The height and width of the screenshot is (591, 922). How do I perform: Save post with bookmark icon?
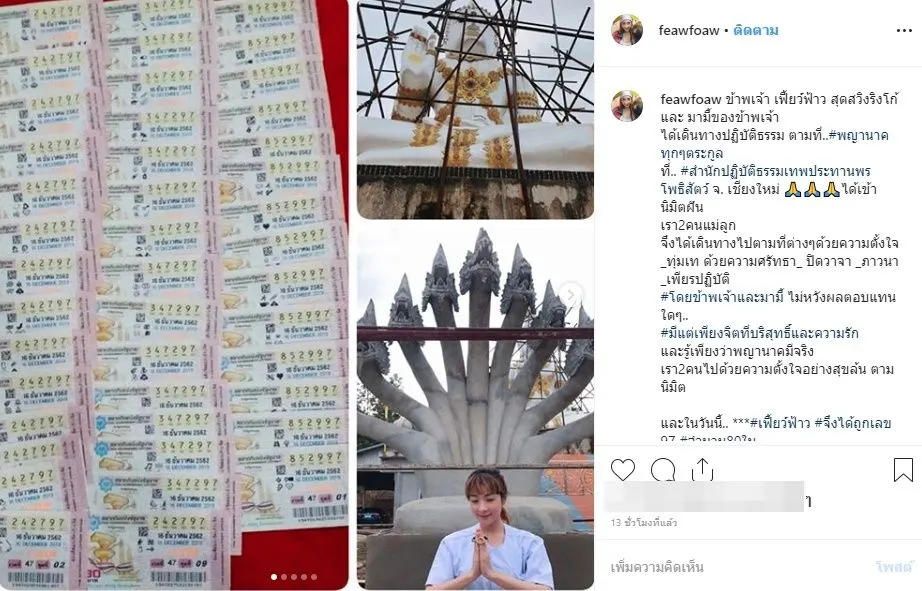[903, 469]
